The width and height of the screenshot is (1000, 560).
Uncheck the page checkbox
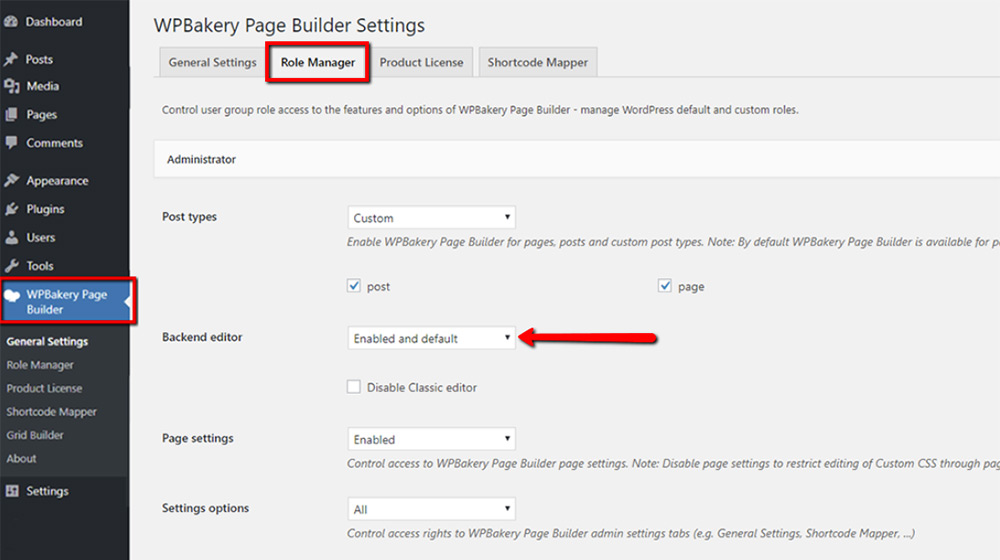(x=665, y=286)
